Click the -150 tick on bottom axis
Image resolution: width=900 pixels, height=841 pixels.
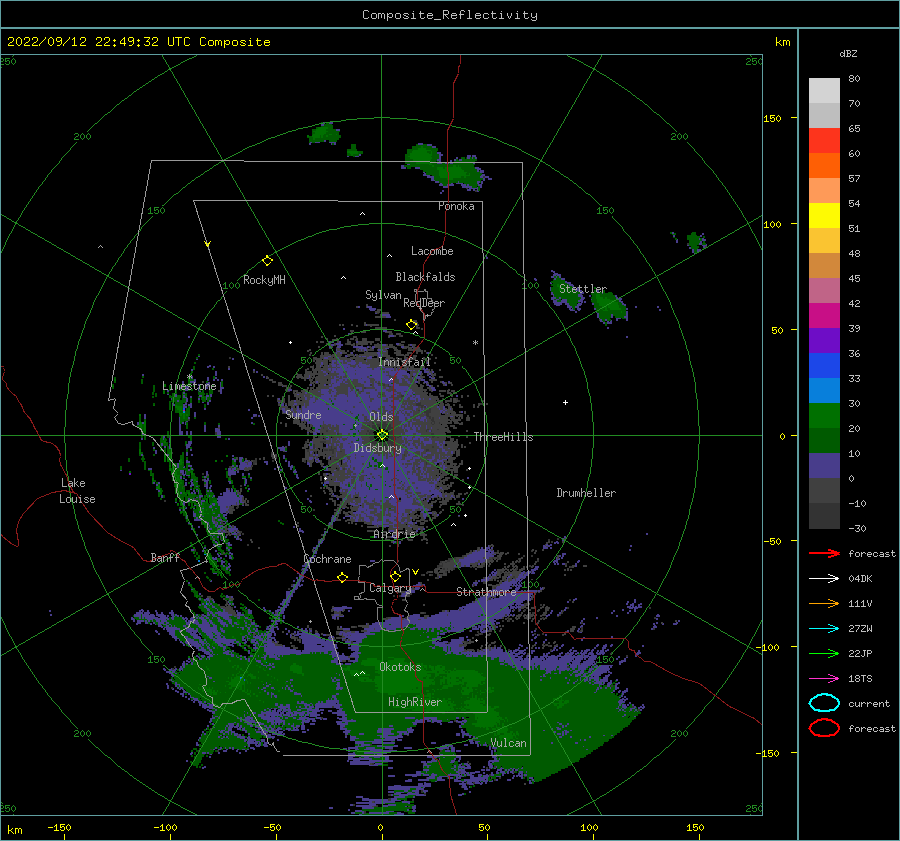click(x=59, y=827)
